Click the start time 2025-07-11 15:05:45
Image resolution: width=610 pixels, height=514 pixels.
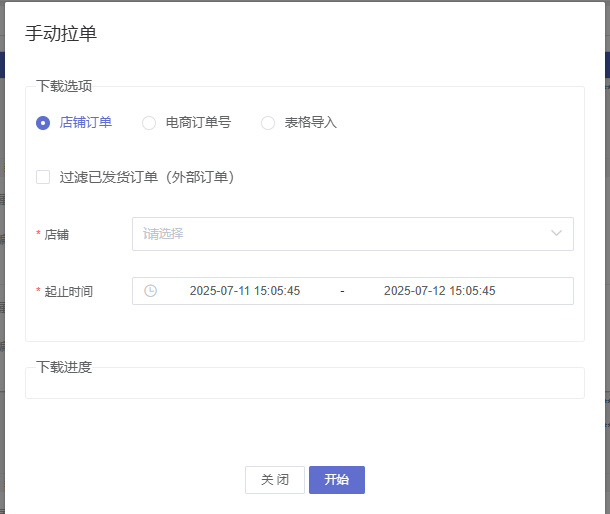(x=245, y=291)
